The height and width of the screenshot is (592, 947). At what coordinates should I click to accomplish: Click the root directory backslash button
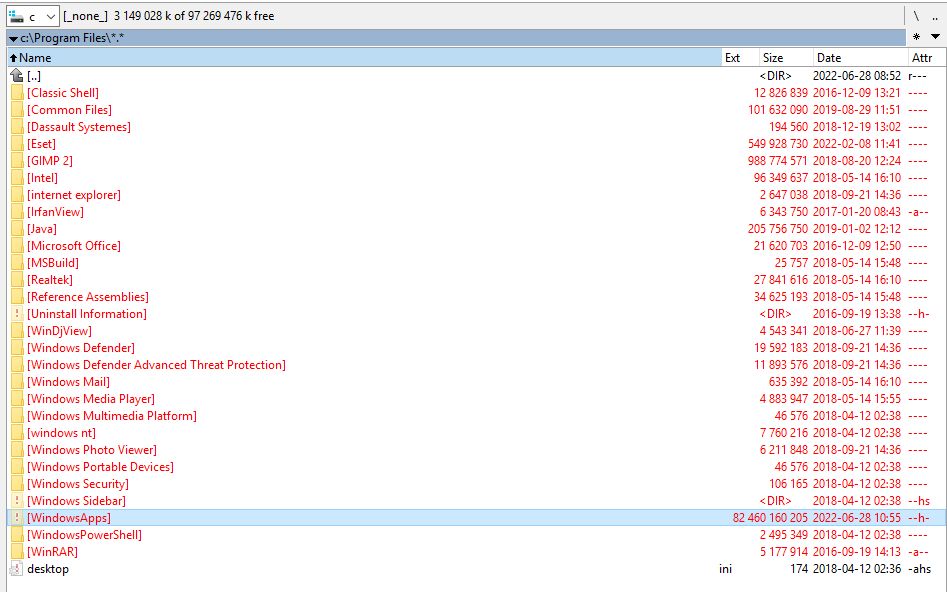(x=915, y=16)
